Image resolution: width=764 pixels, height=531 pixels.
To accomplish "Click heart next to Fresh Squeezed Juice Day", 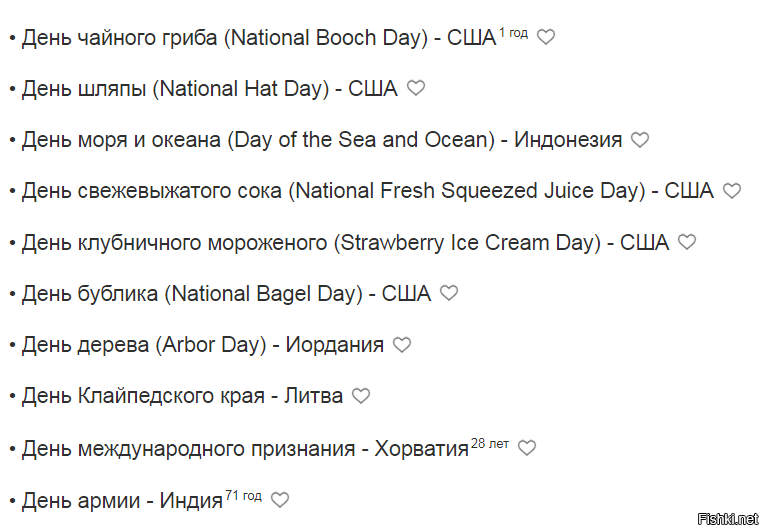I will click(731, 190).
